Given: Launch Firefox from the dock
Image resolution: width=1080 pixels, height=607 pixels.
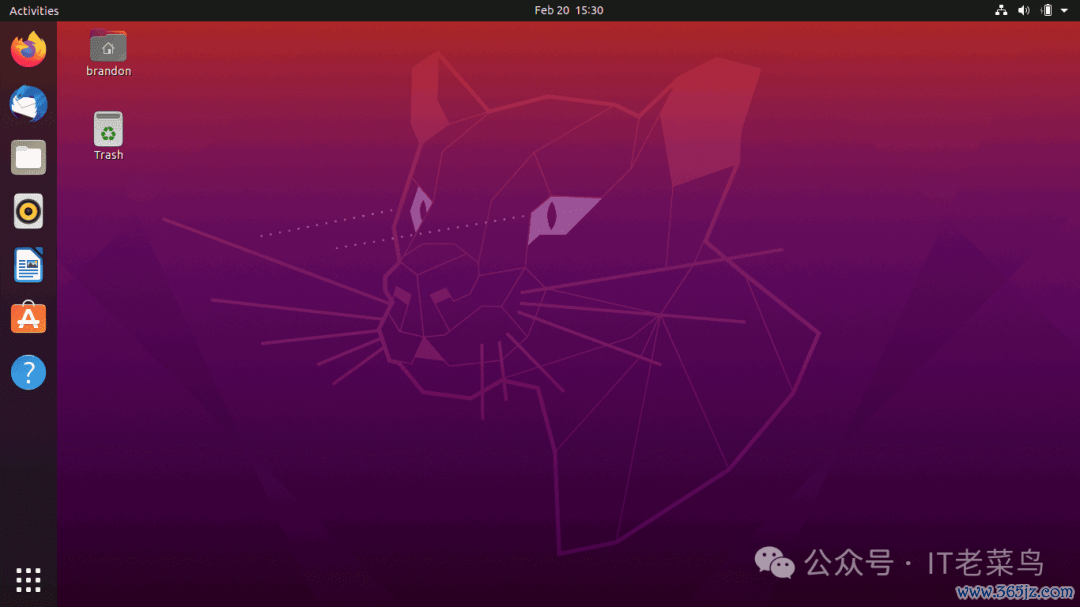Looking at the screenshot, I should point(28,49).
